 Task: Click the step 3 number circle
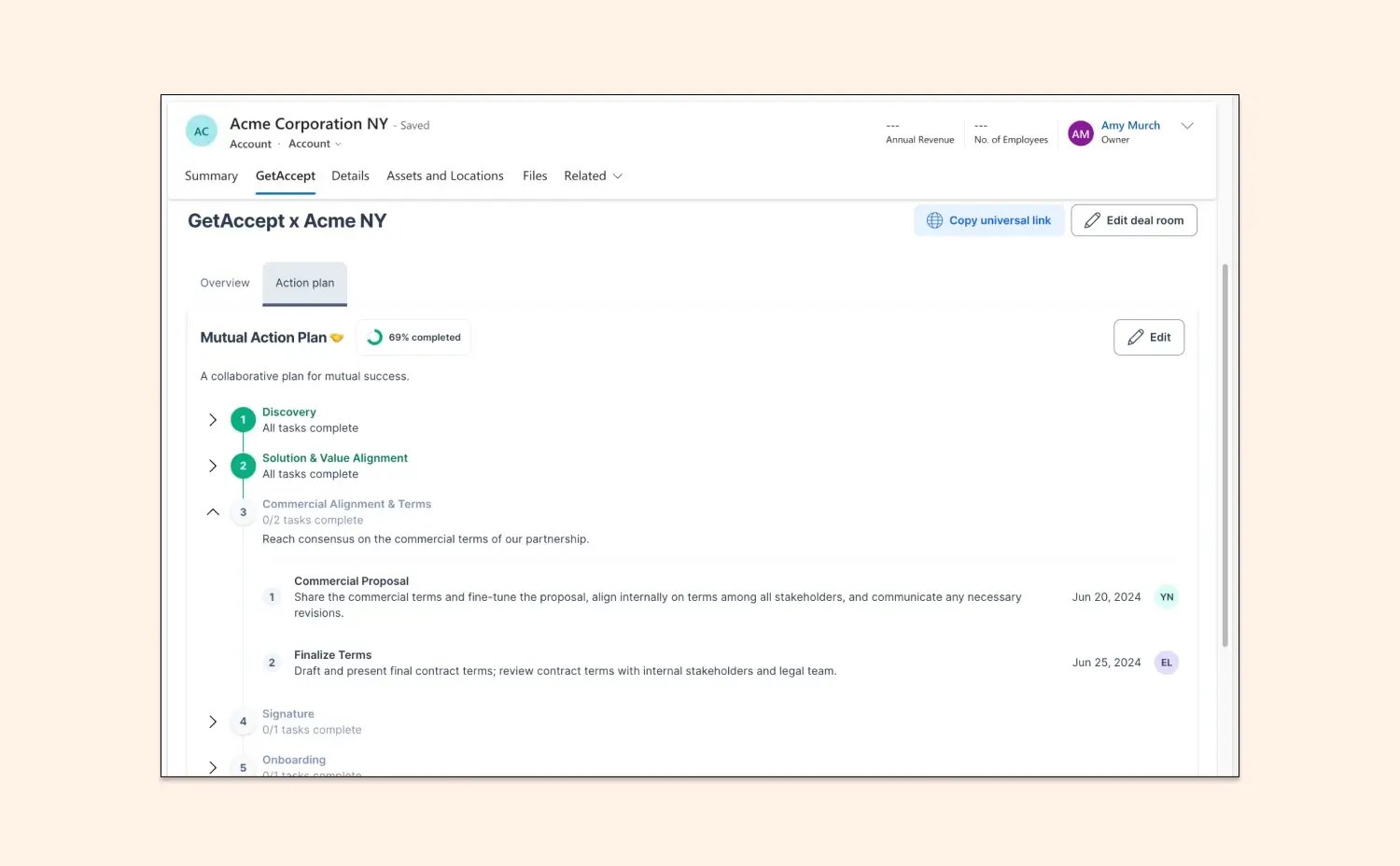pos(243,512)
